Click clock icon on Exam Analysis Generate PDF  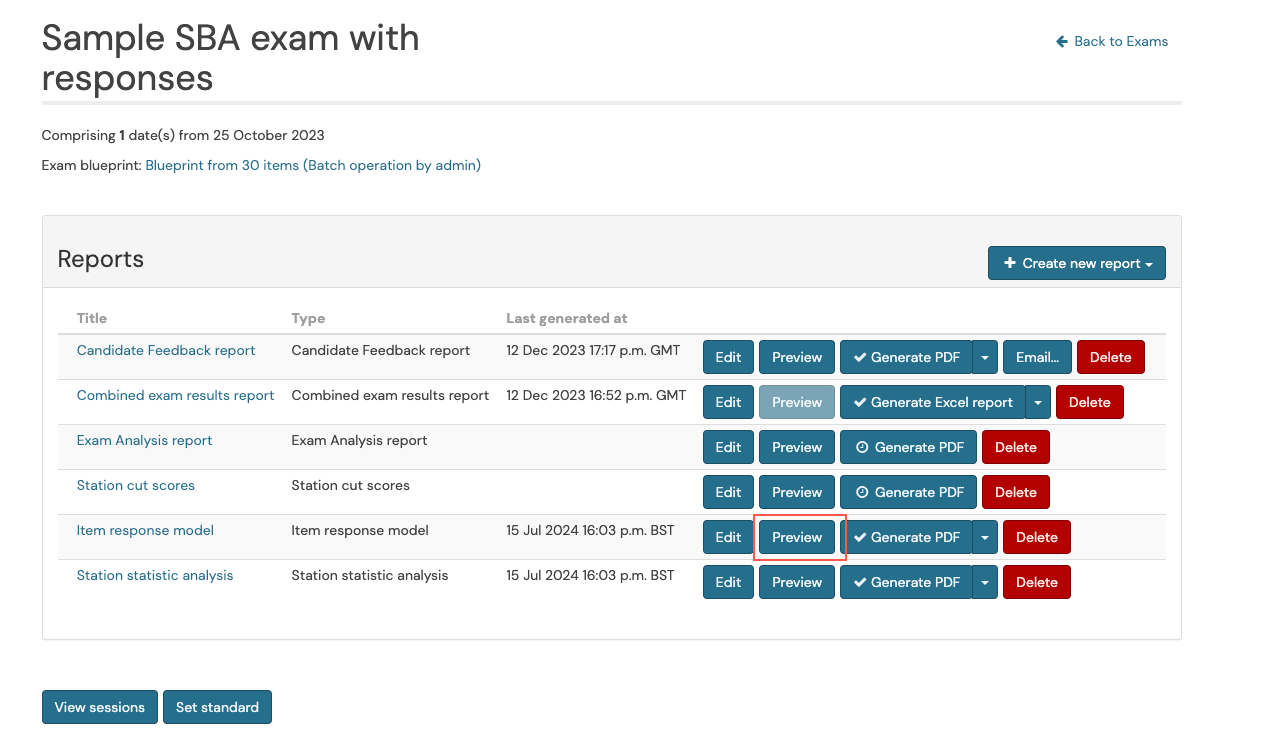(x=860, y=447)
